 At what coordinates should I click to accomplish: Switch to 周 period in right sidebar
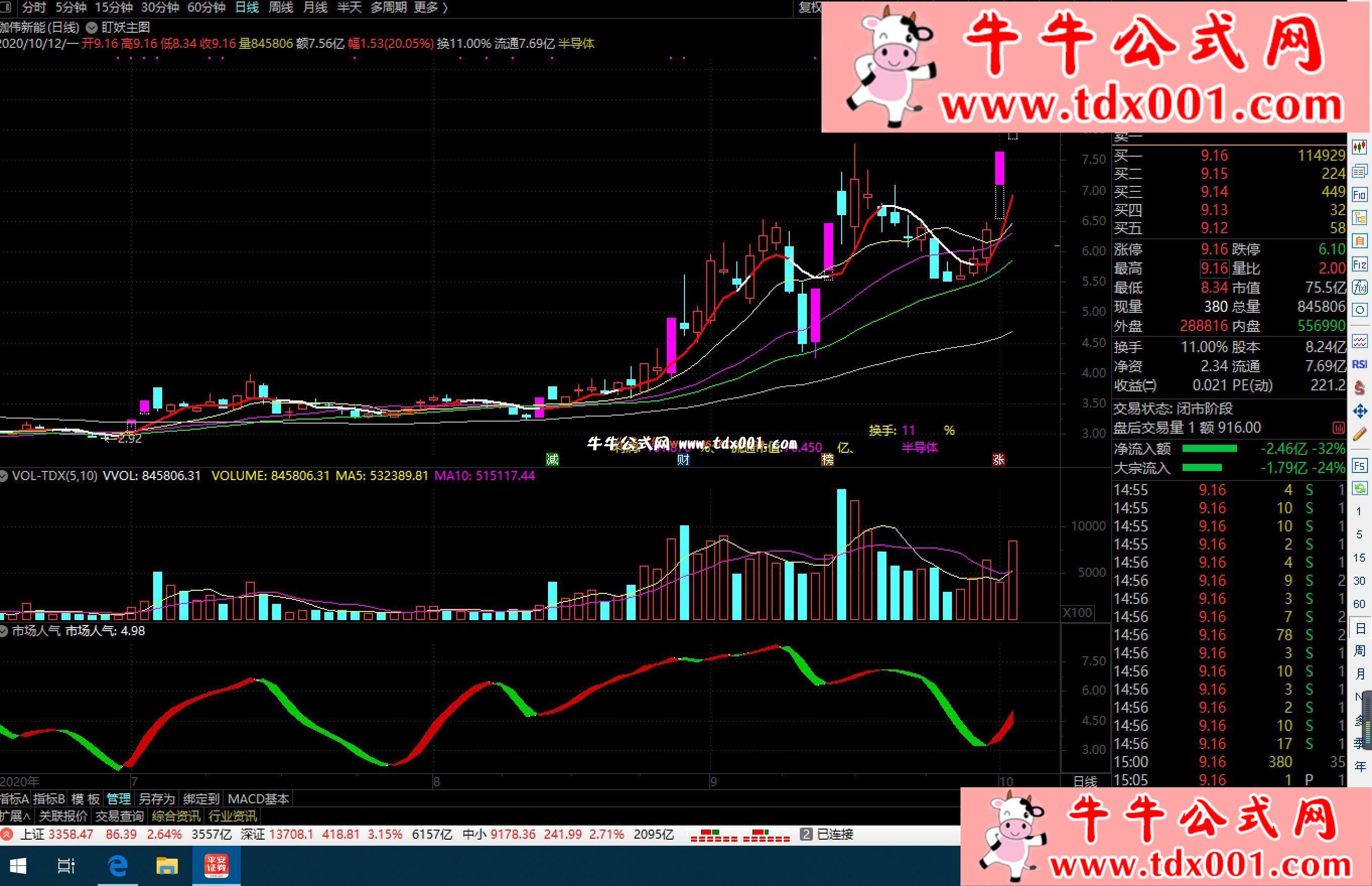(x=1360, y=651)
